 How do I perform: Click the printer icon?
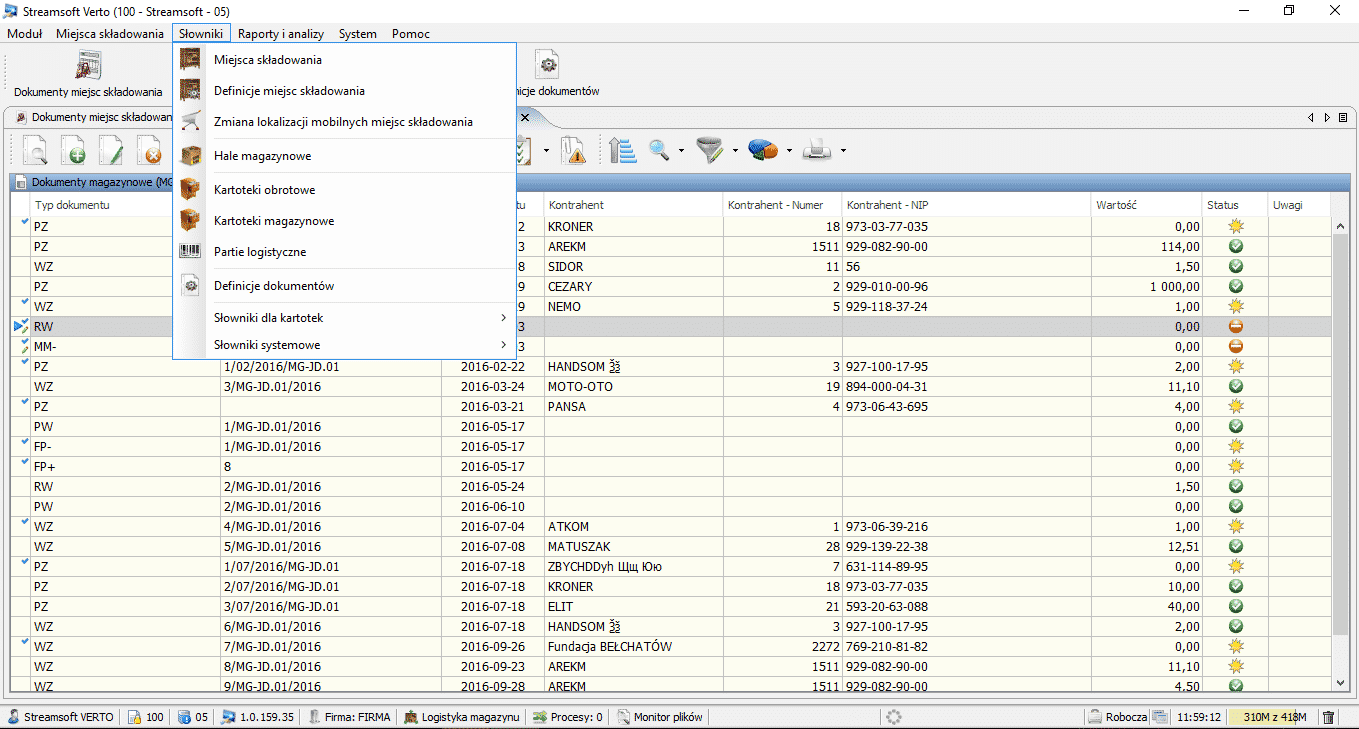coord(818,151)
